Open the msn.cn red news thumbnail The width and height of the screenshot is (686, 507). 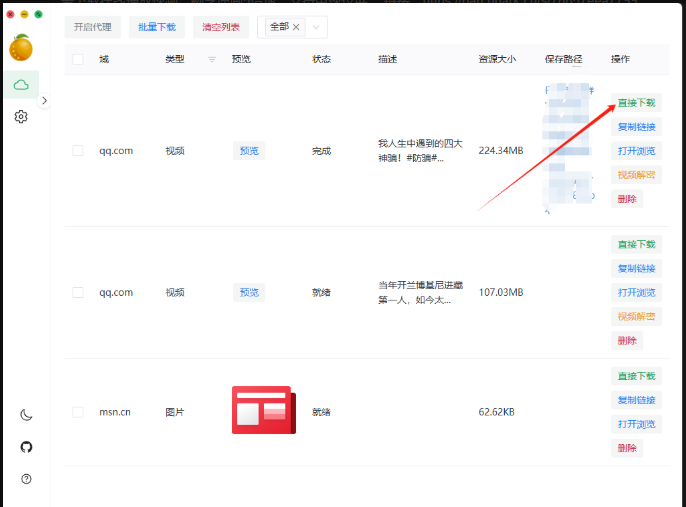(264, 410)
